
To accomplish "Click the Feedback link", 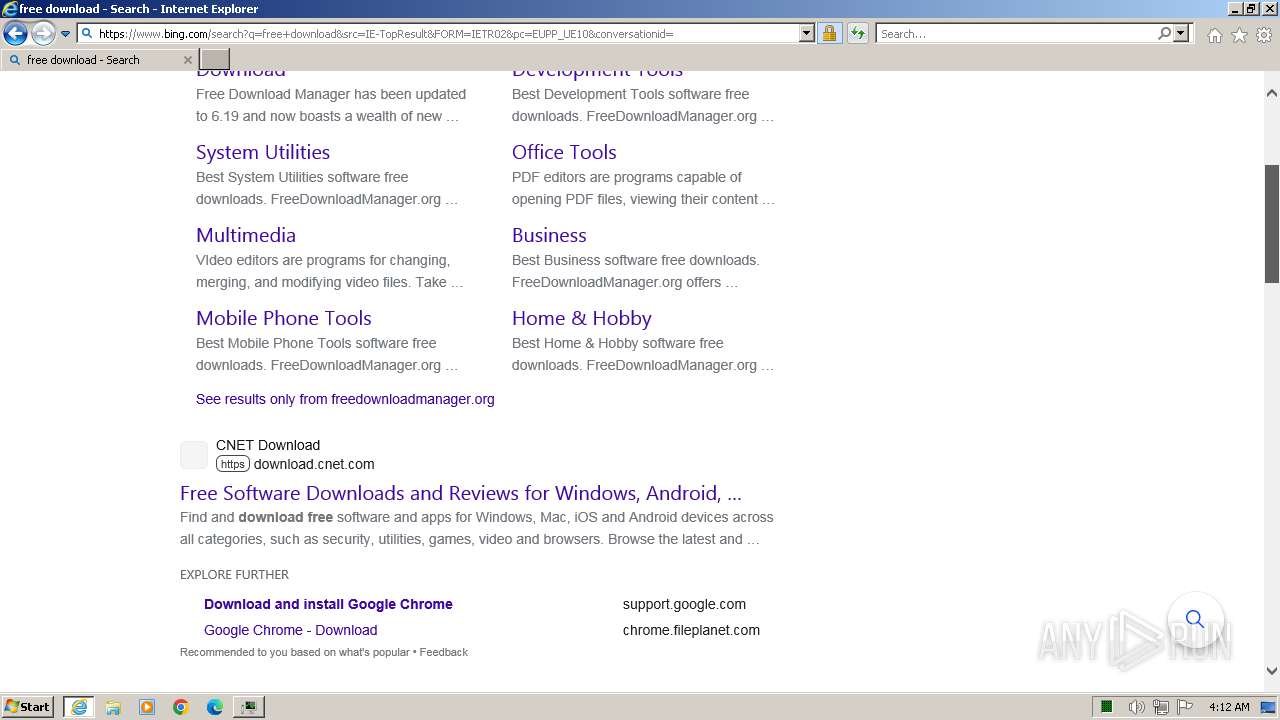I will [x=444, y=652].
